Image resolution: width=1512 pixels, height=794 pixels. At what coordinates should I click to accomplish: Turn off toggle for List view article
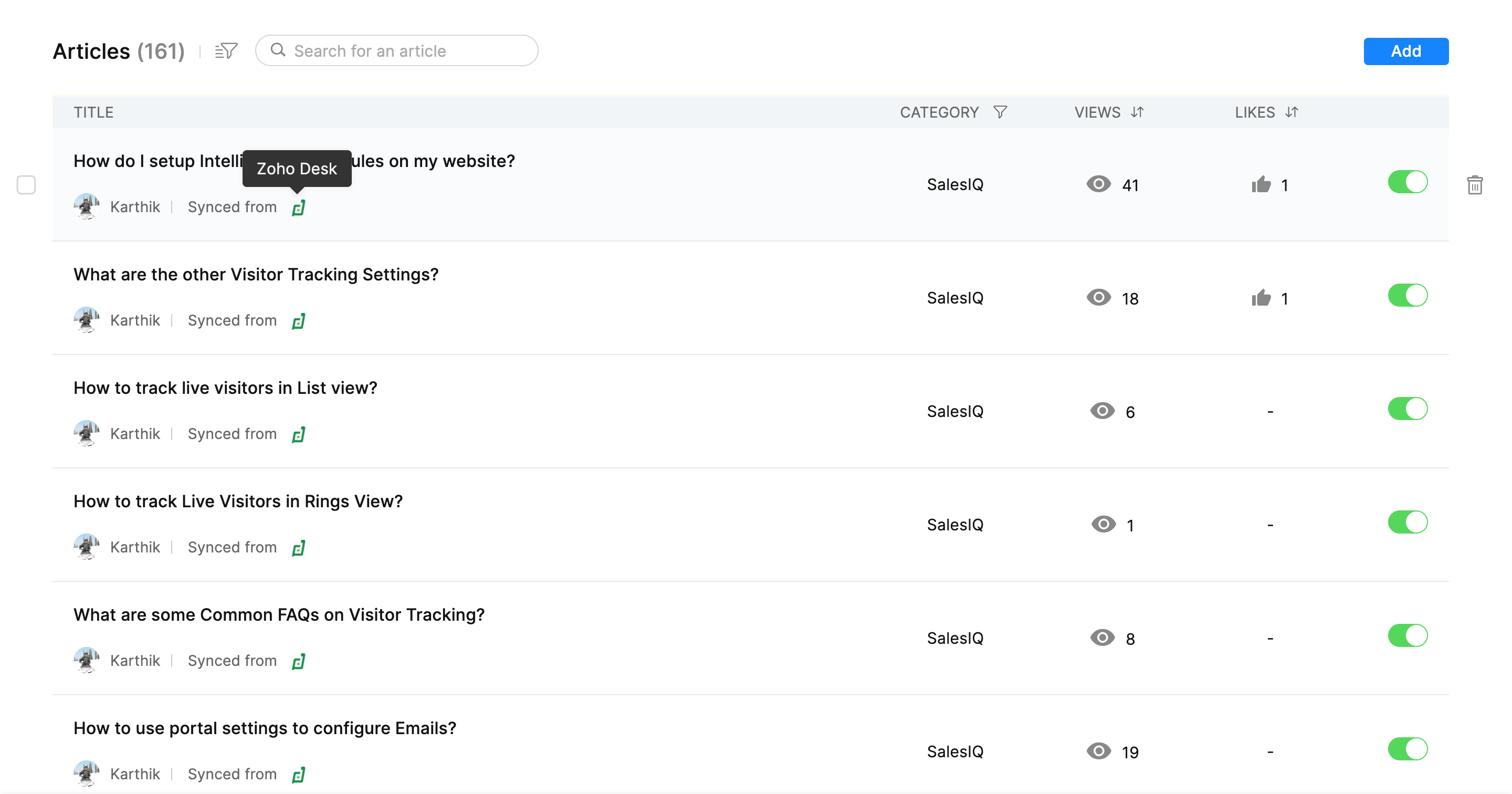1407,409
